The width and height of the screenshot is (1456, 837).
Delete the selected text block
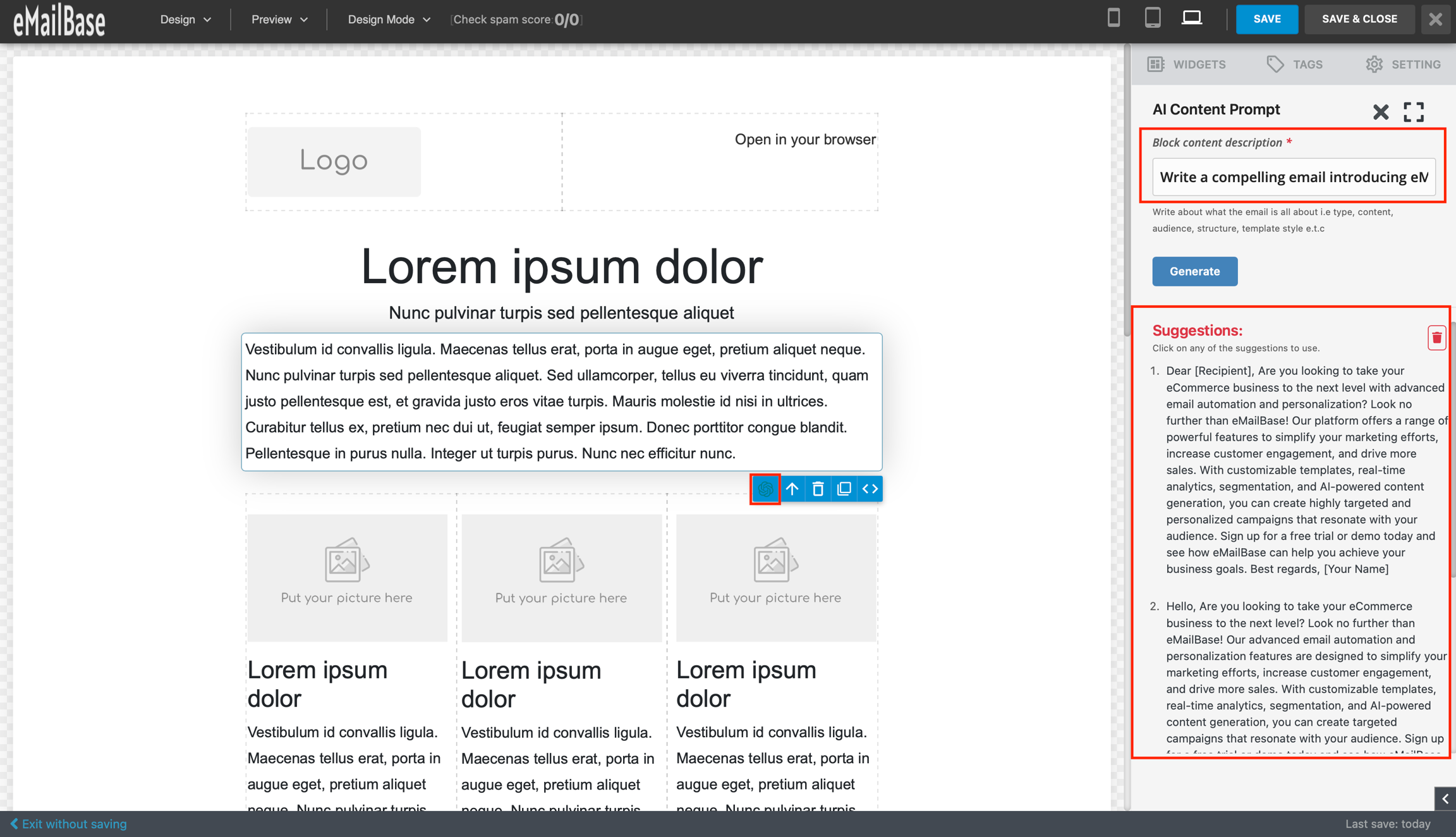(x=818, y=489)
